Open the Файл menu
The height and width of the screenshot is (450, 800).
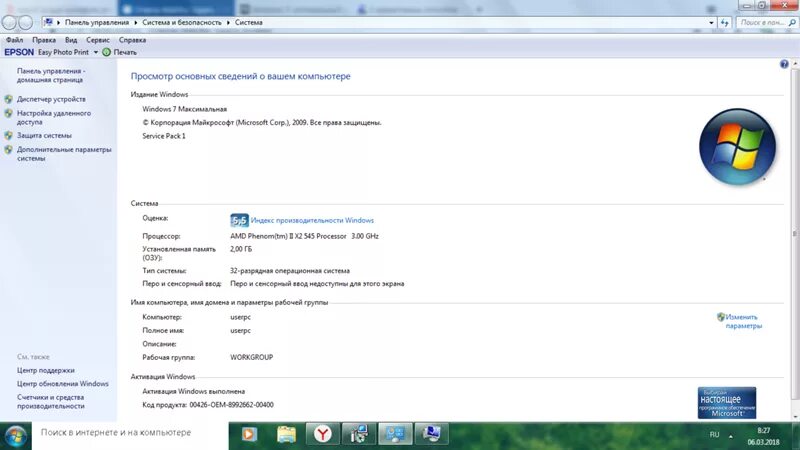(14, 40)
